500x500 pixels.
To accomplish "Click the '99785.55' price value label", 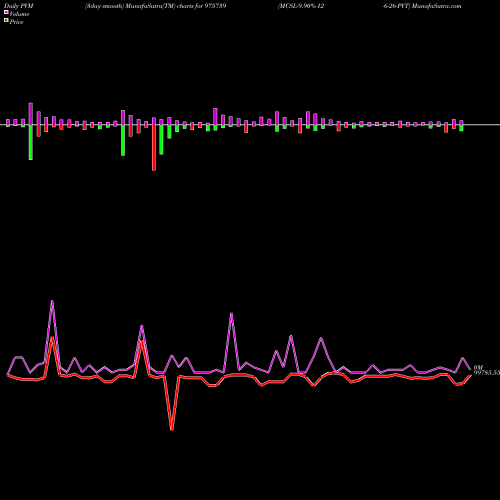I will 487,373.
